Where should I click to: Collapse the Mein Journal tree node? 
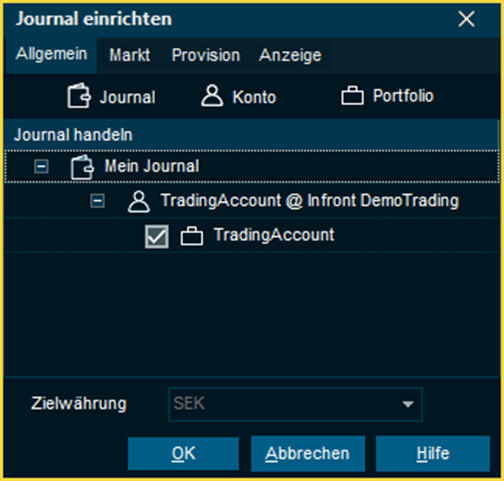[x=41, y=166]
